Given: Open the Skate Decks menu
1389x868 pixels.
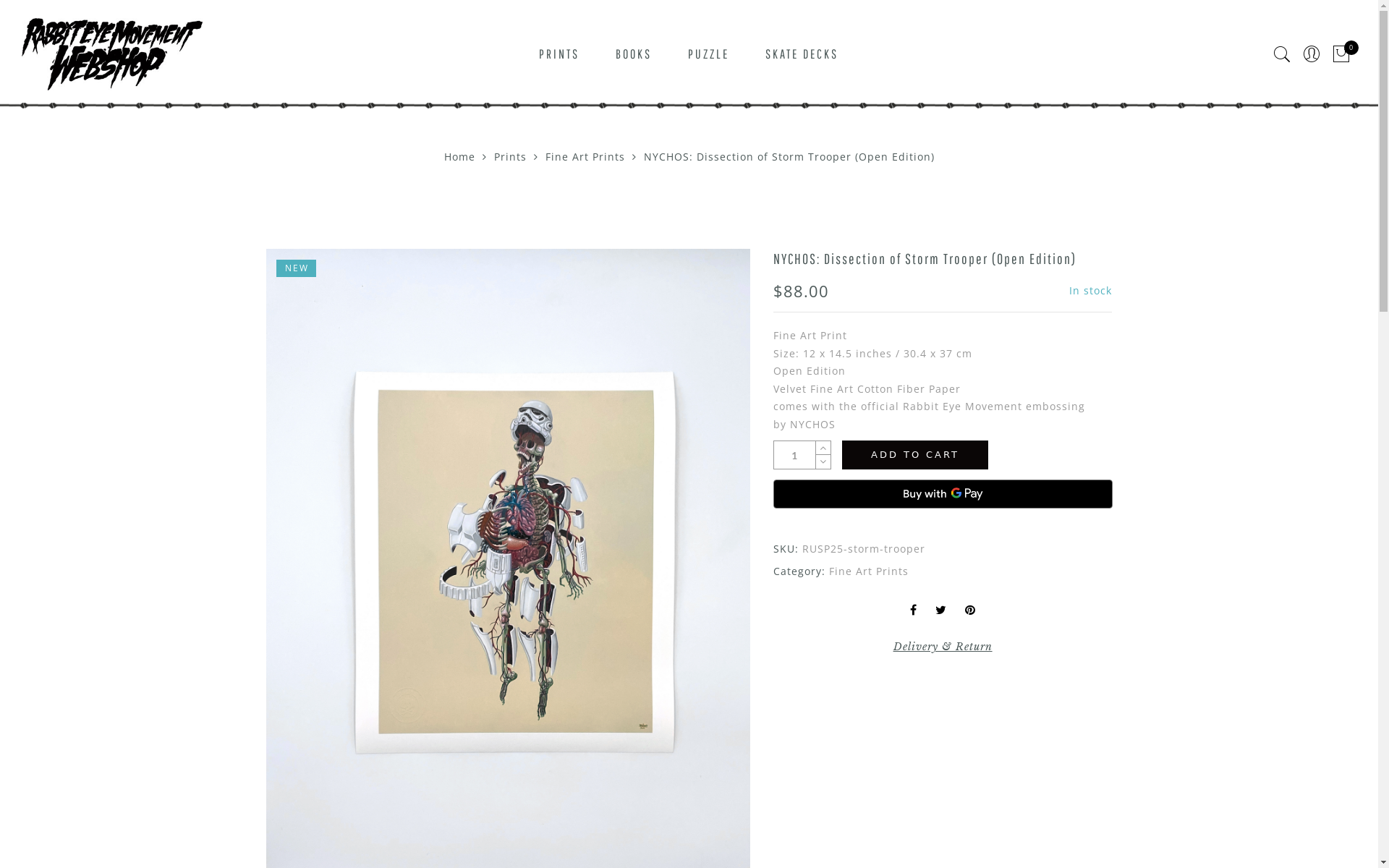Looking at the screenshot, I should [802, 54].
